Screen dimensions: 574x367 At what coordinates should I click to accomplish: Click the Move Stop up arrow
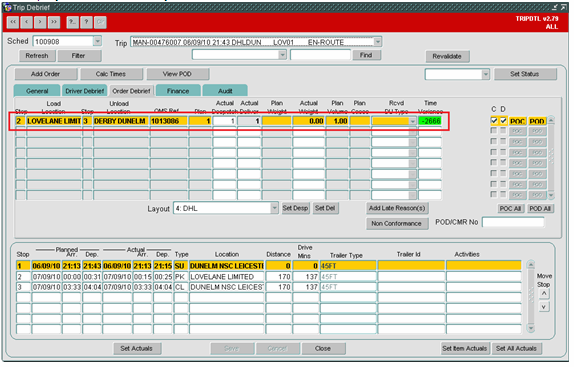pos(544,294)
